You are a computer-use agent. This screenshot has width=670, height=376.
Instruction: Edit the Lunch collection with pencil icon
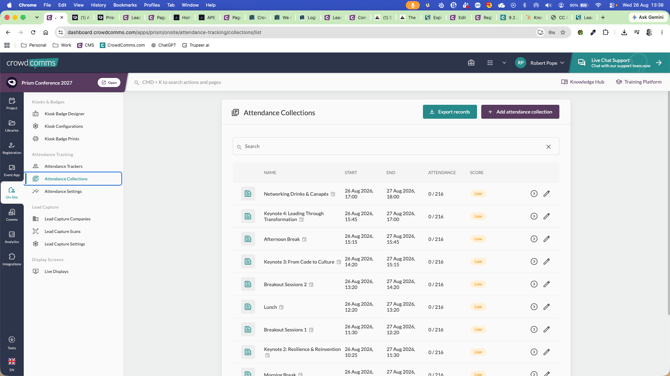547,307
